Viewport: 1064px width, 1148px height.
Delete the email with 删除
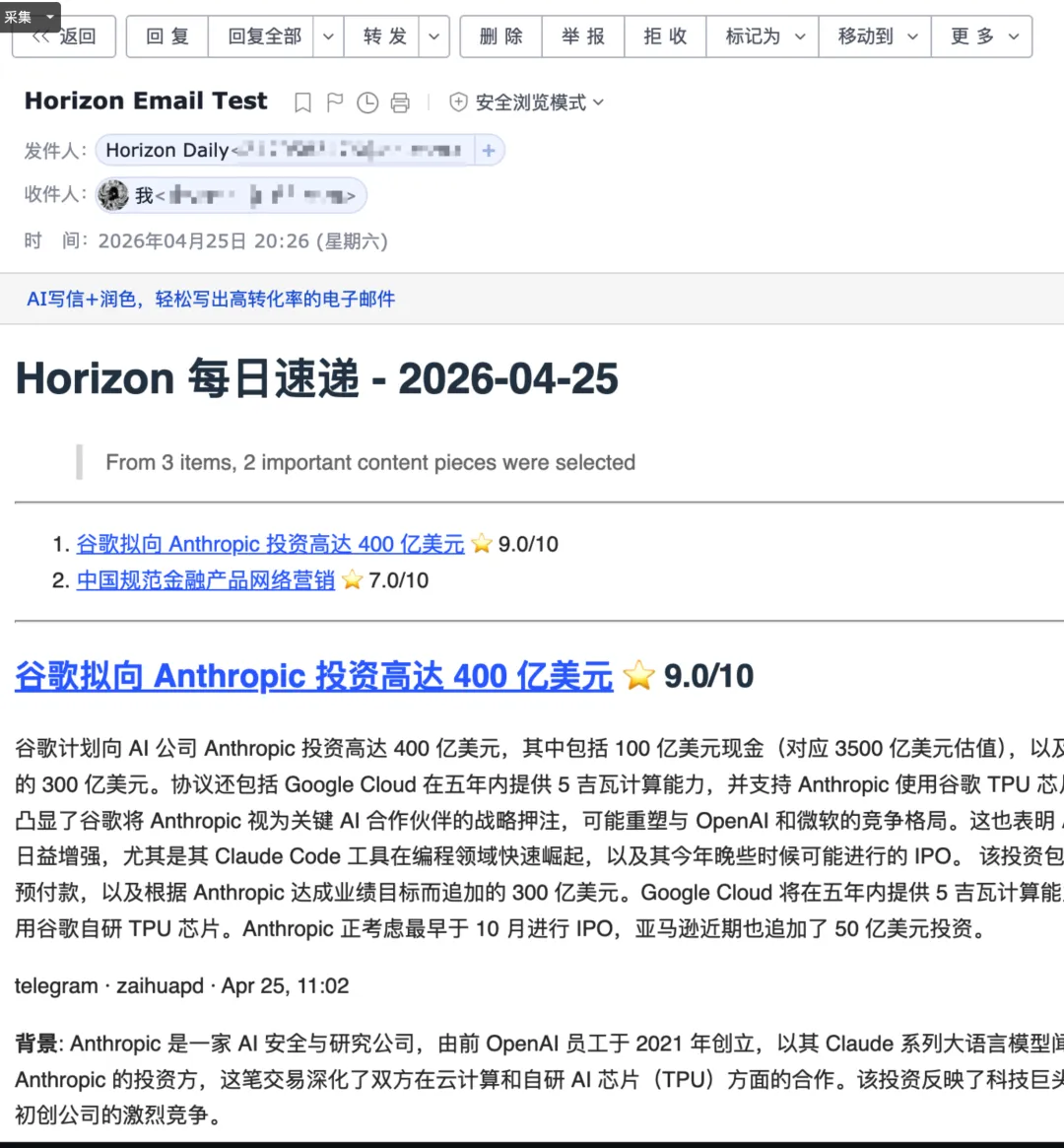[501, 36]
